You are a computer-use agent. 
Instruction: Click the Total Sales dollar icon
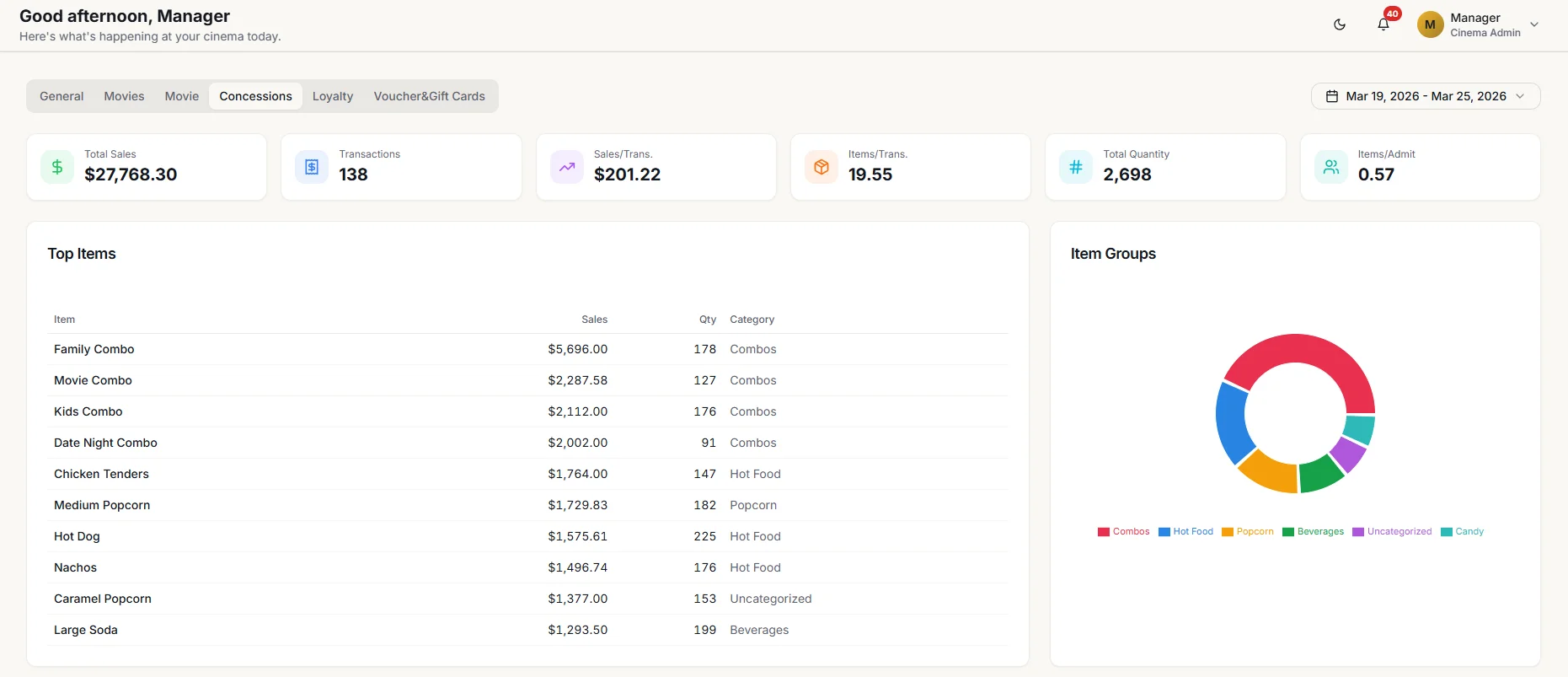tap(57, 167)
